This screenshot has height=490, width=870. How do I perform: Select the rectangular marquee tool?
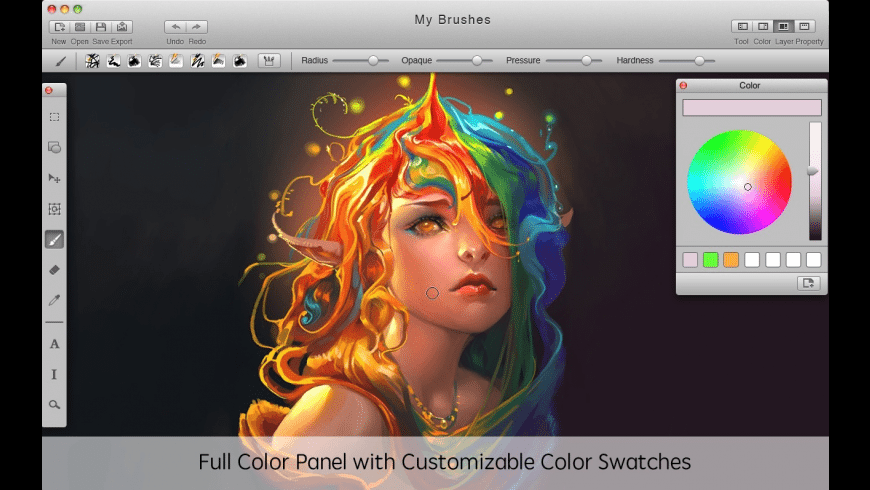54,117
